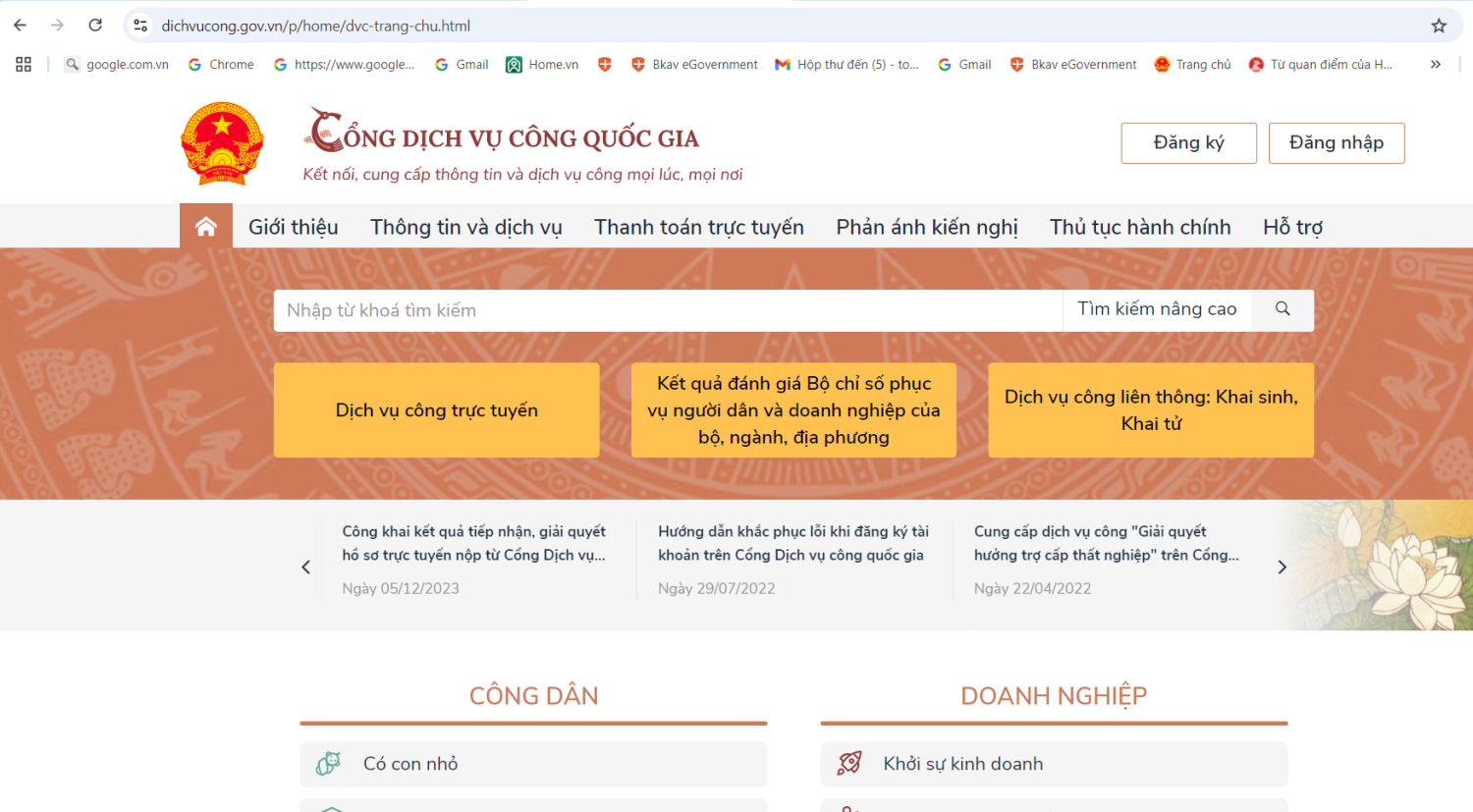The width and height of the screenshot is (1473, 812).
Task: Open Thủ tục hành chính menu
Action: point(1140,227)
